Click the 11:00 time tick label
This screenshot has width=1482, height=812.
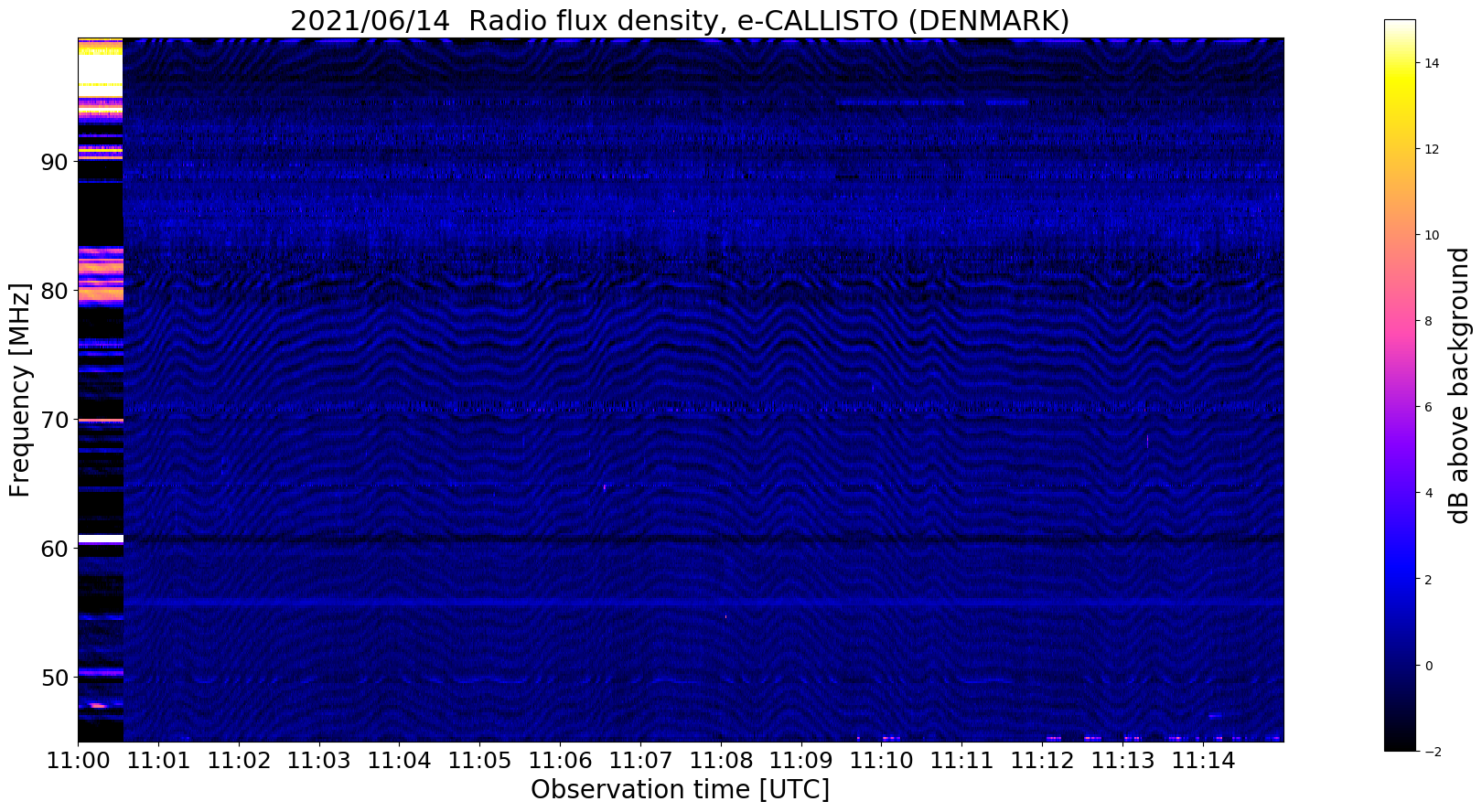tap(79, 761)
